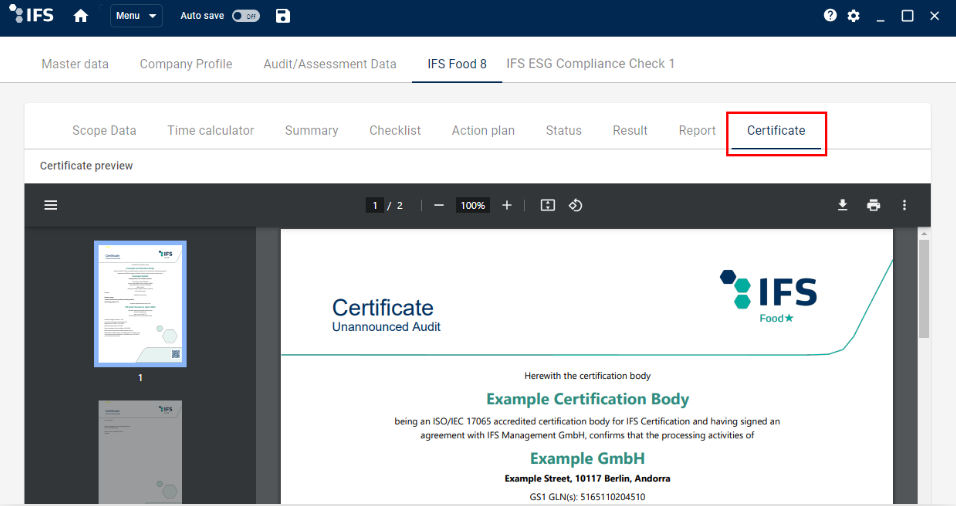Open the Status sub-tab
Viewport: 956px width, 506px height.
563,130
